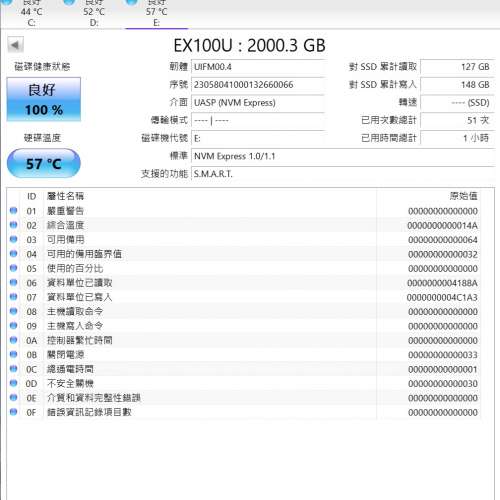Image resolution: width=500 pixels, height=500 pixels.
Task: Click the firmware field UIFM00.4
Action: click(258, 67)
